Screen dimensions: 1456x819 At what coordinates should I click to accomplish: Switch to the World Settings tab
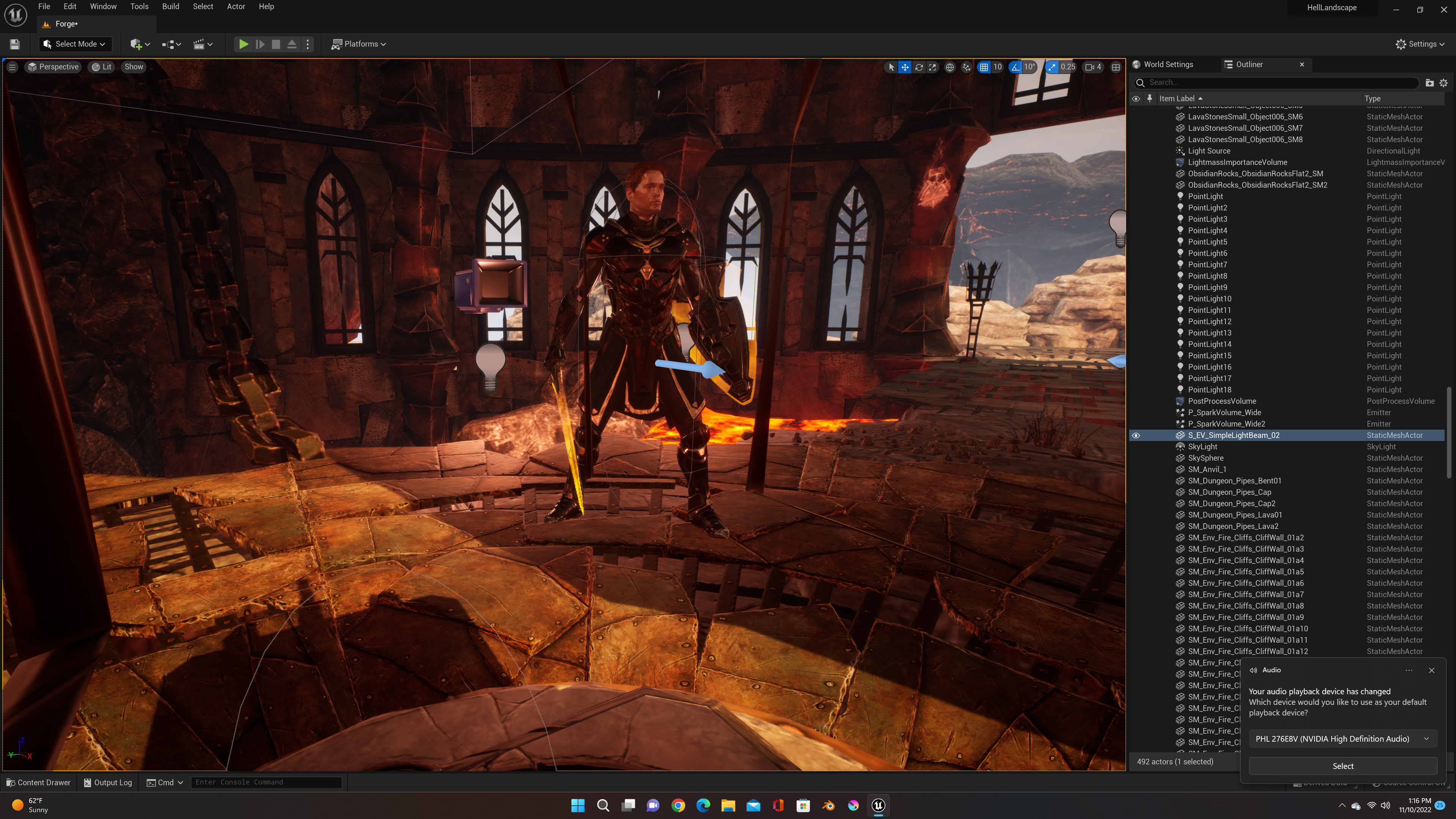[x=1163, y=64]
